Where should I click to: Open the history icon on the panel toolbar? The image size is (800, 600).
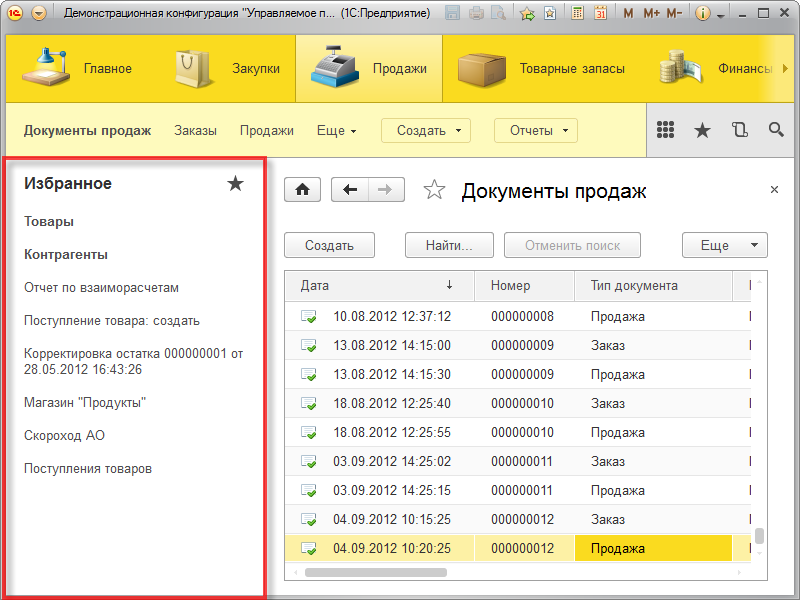point(737,130)
